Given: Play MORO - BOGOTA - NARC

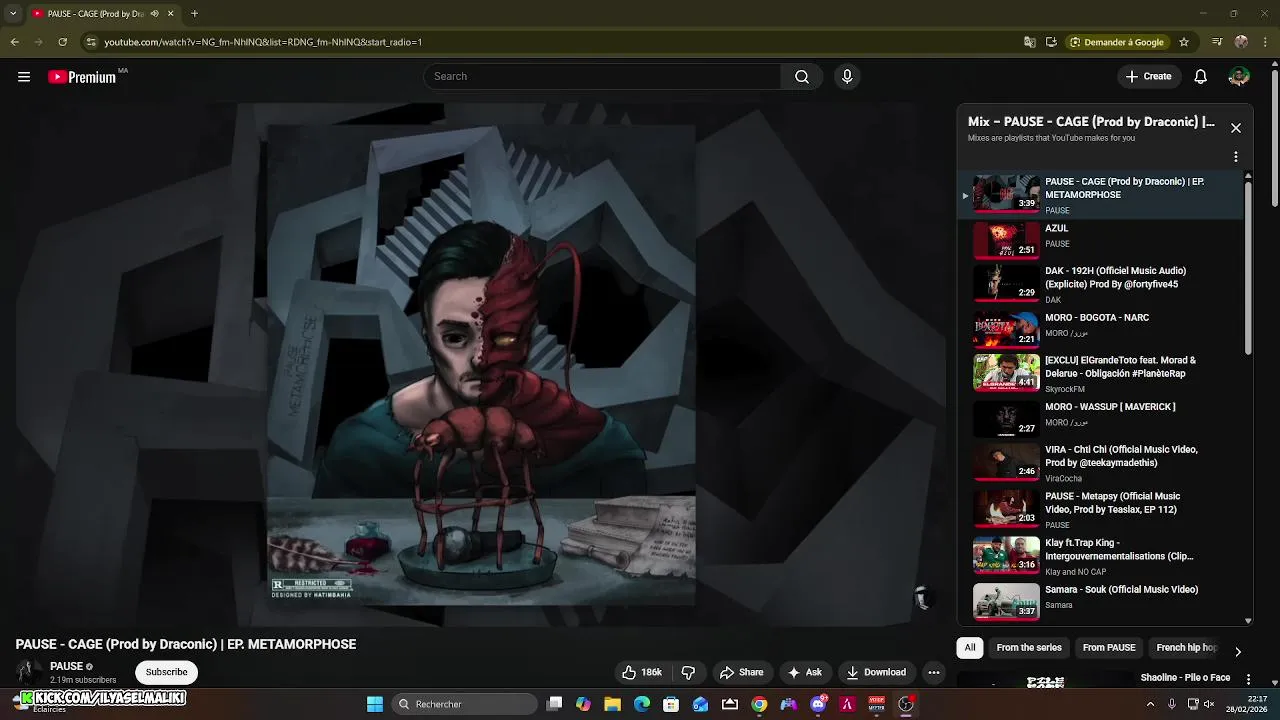Looking at the screenshot, I should pyautogui.click(x=1100, y=329).
